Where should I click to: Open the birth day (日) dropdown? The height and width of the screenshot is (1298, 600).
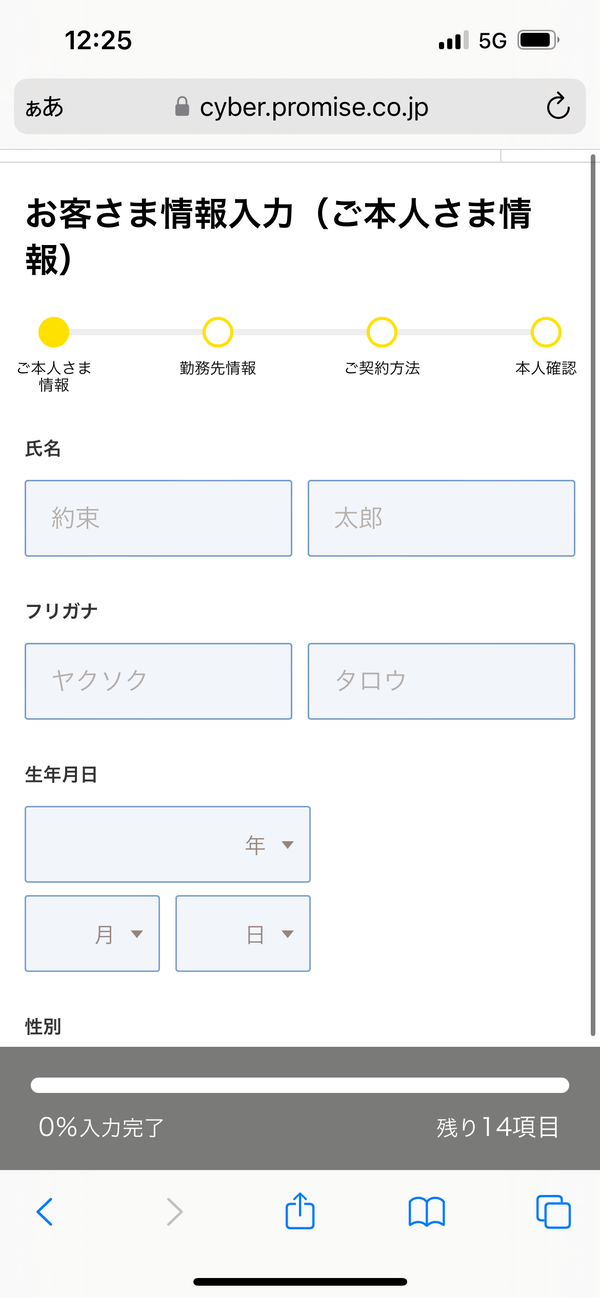243,934
